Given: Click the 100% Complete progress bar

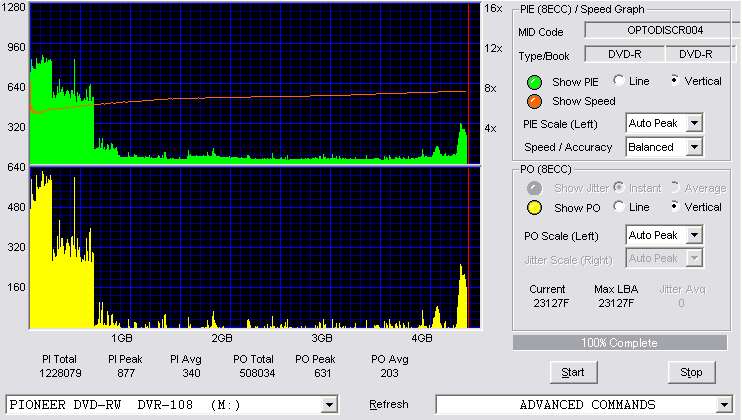Looking at the screenshot, I should point(620,343).
